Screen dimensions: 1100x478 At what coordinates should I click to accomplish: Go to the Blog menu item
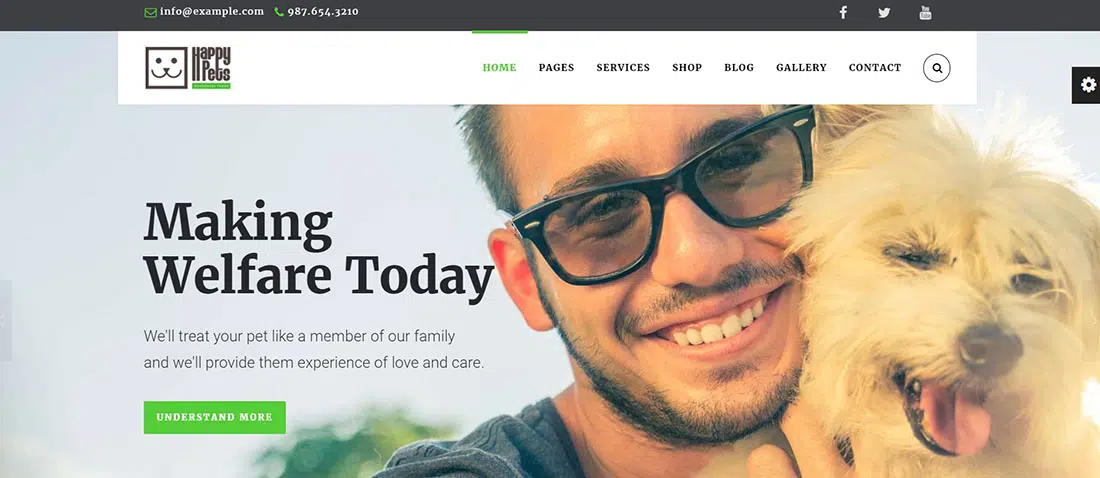(739, 68)
